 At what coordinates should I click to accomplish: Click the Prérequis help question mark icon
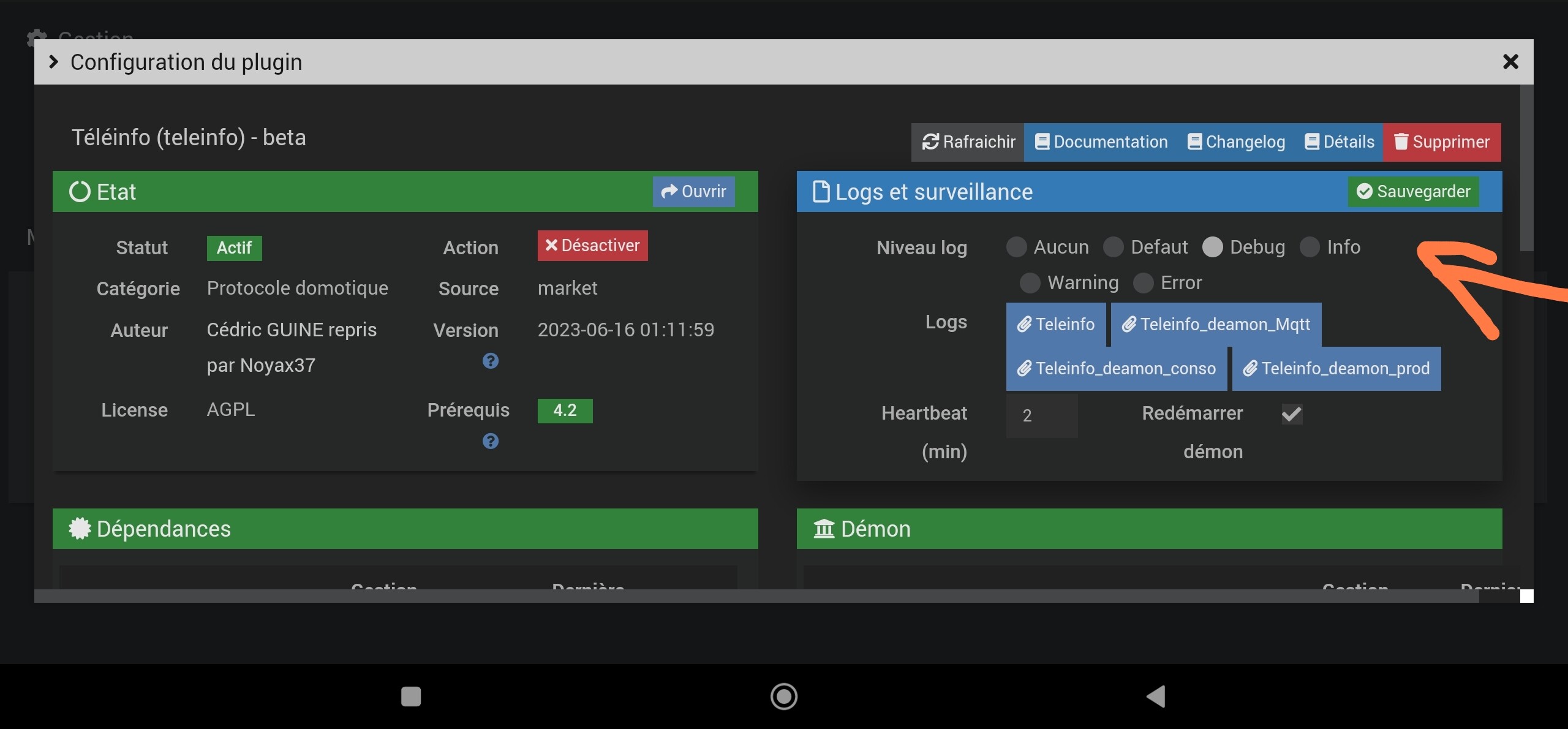pyautogui.click(x=490, y=441)
